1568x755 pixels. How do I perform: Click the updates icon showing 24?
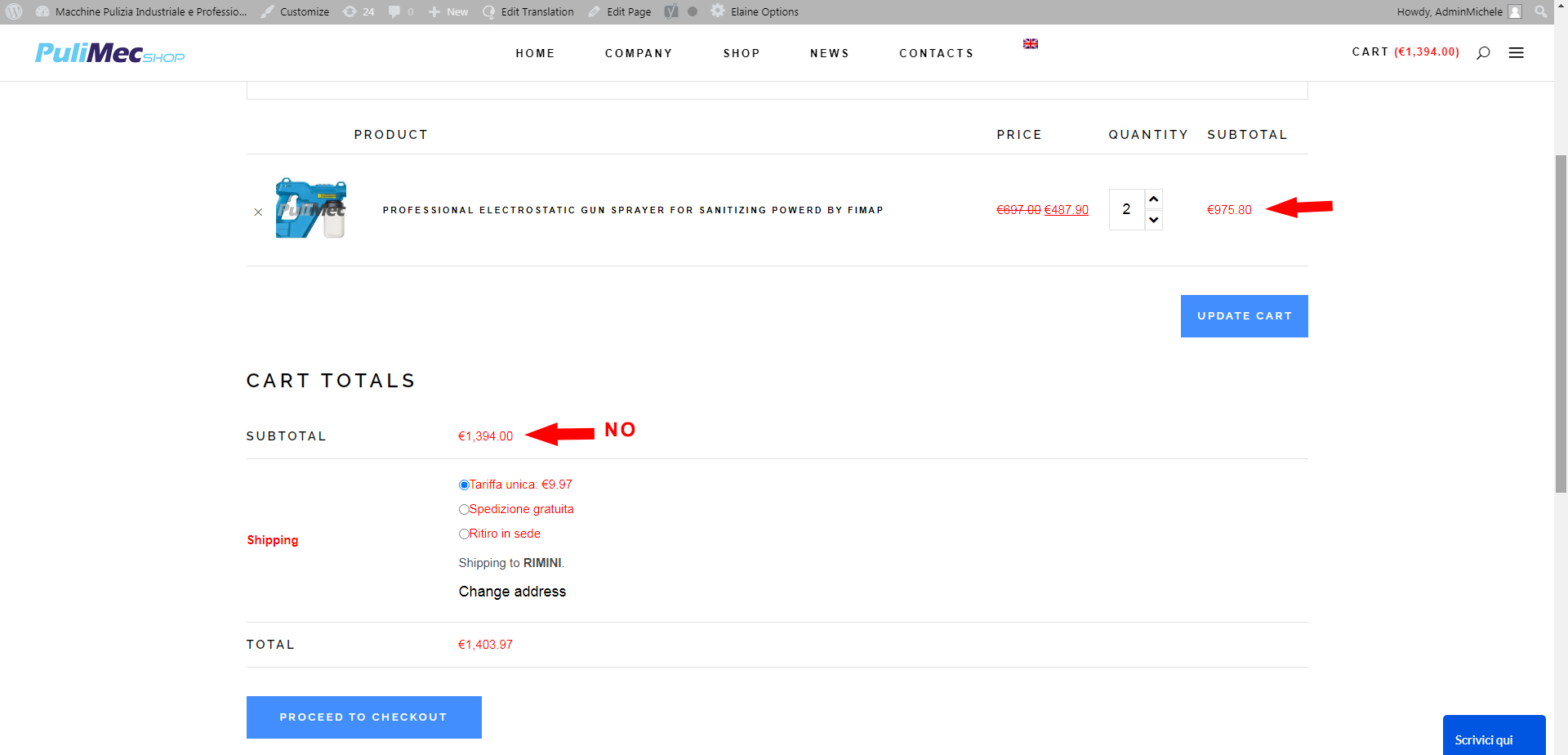[x=359, y=11]
